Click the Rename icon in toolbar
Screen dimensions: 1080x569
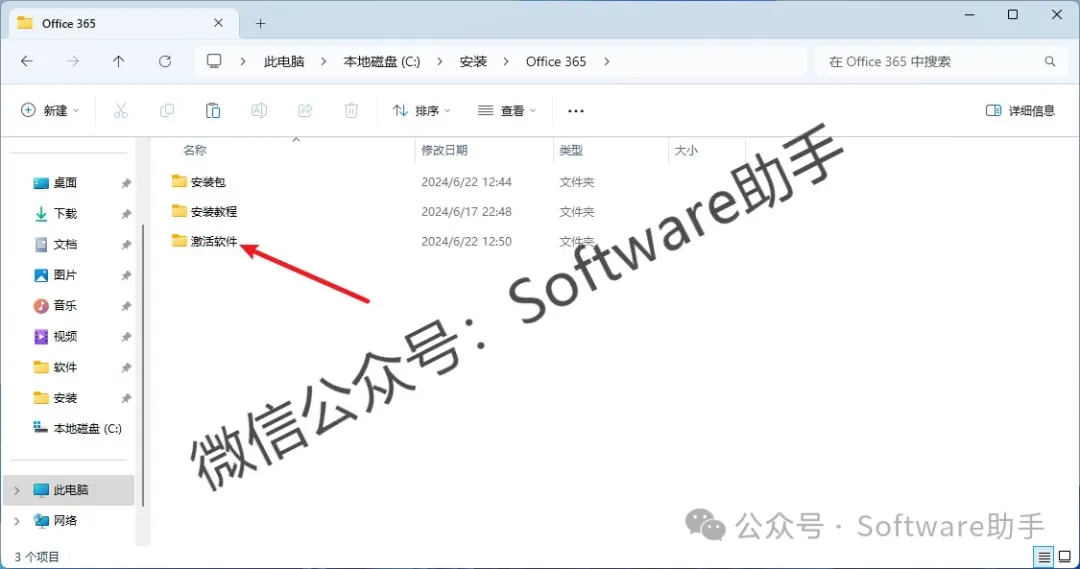[x=259, y=110]
